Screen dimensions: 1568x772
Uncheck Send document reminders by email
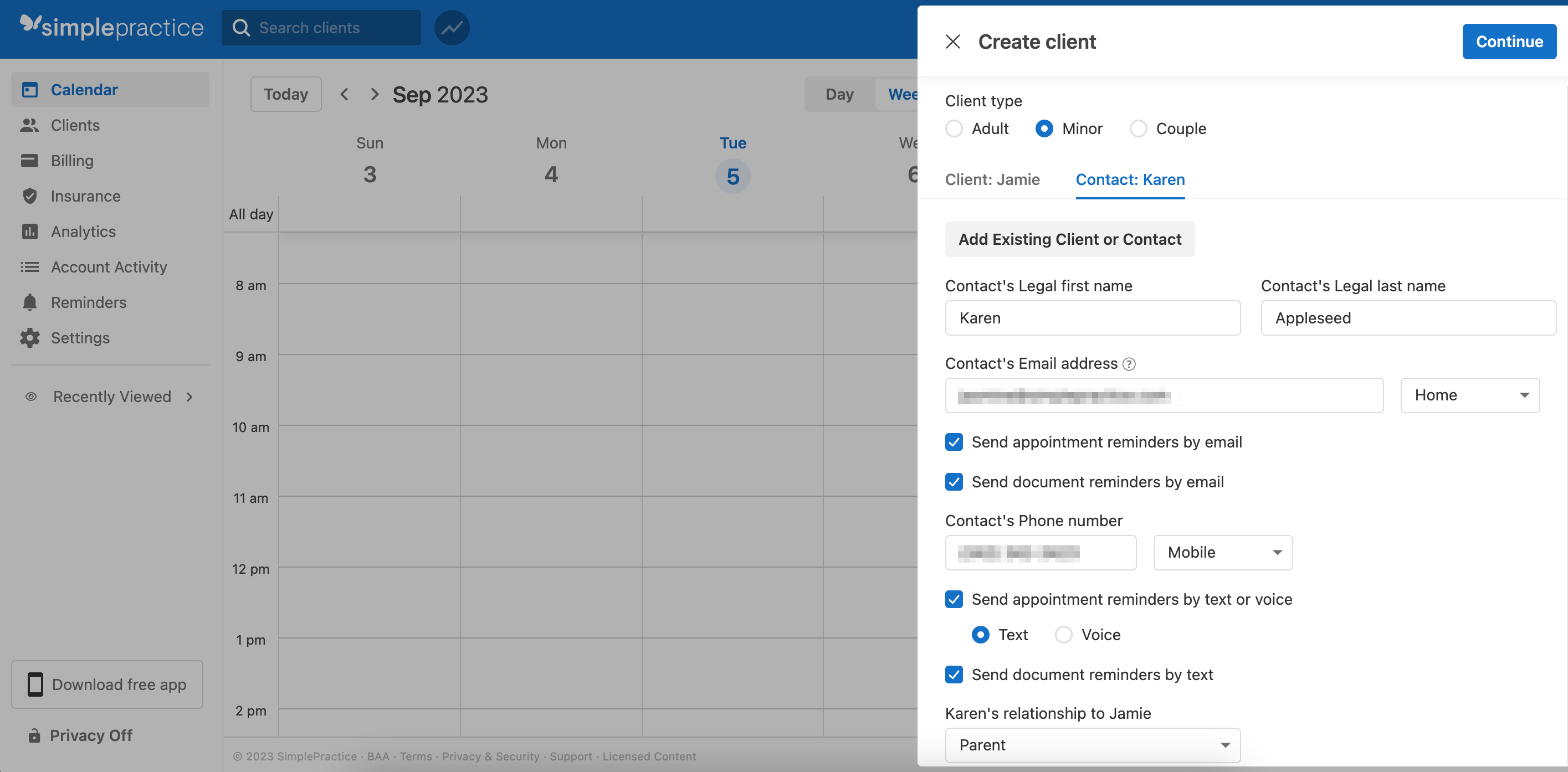coord(953,481)
